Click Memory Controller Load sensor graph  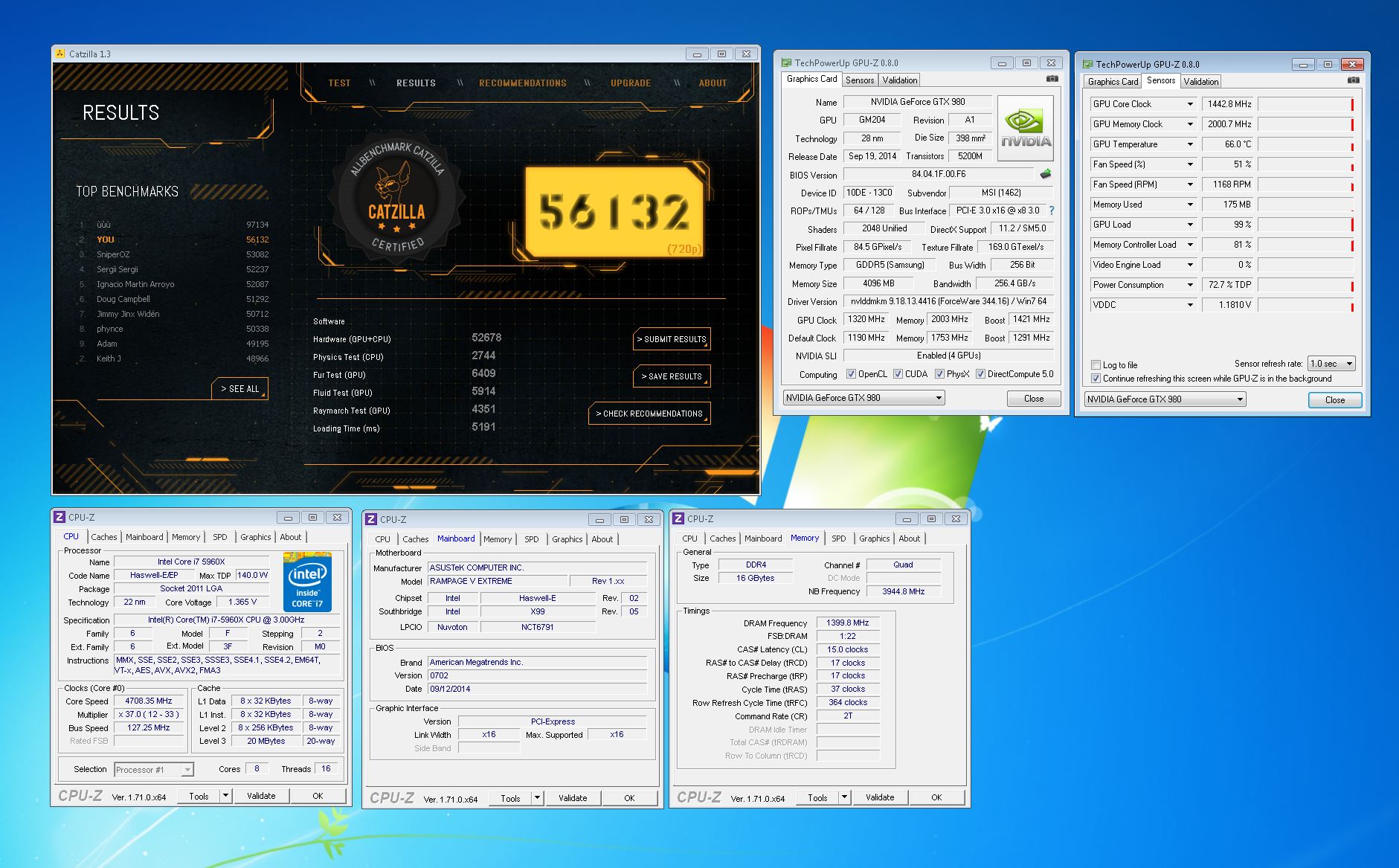pyautogui.click(x=1305, y=245)
